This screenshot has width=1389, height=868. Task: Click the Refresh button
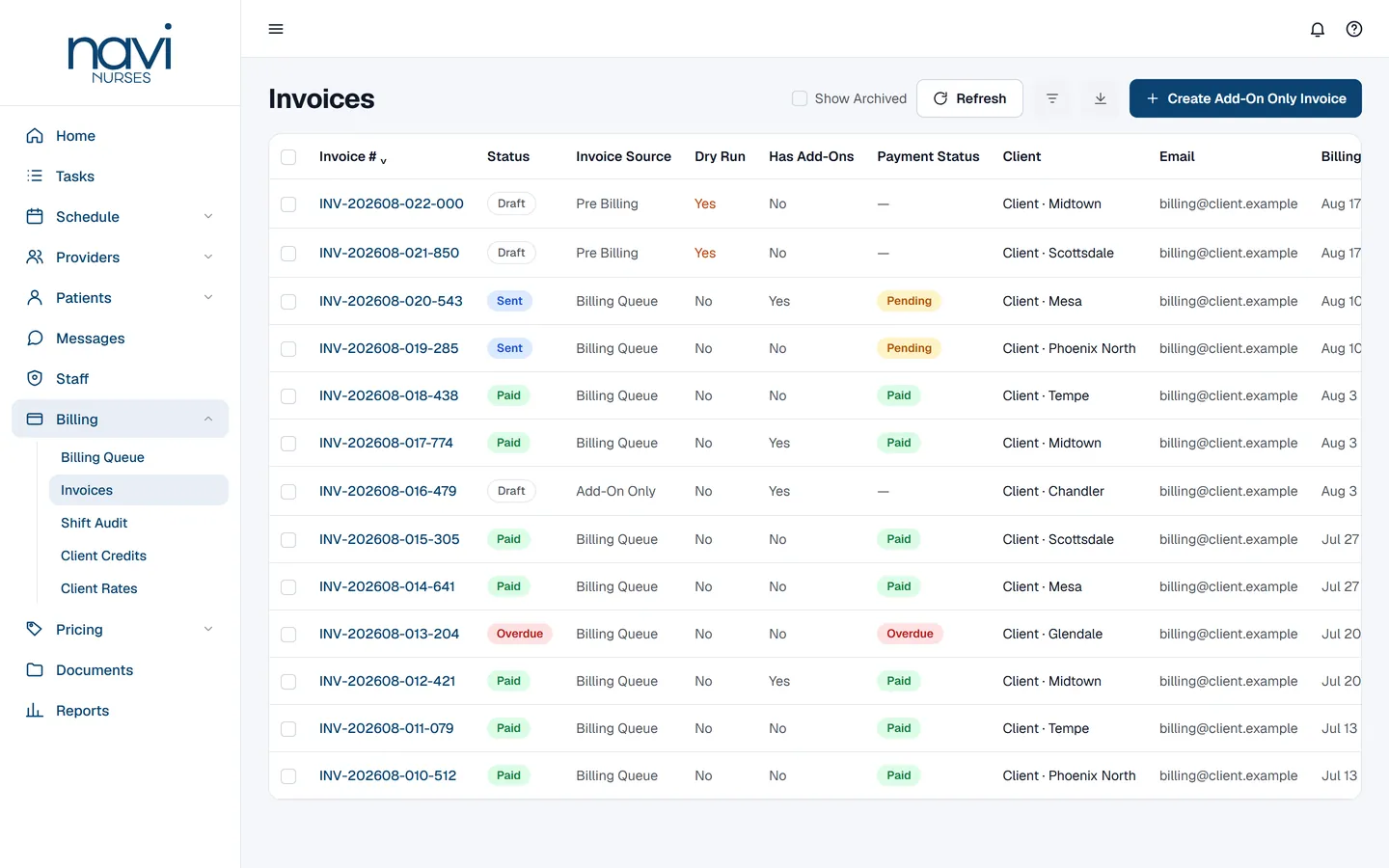coord(969,98)
